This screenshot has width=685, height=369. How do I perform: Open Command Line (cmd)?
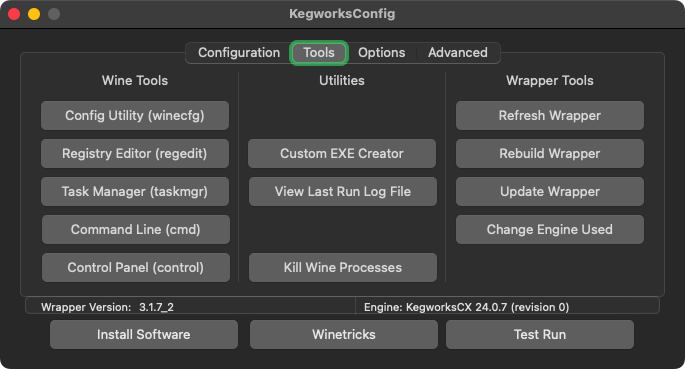coord(136,230)
